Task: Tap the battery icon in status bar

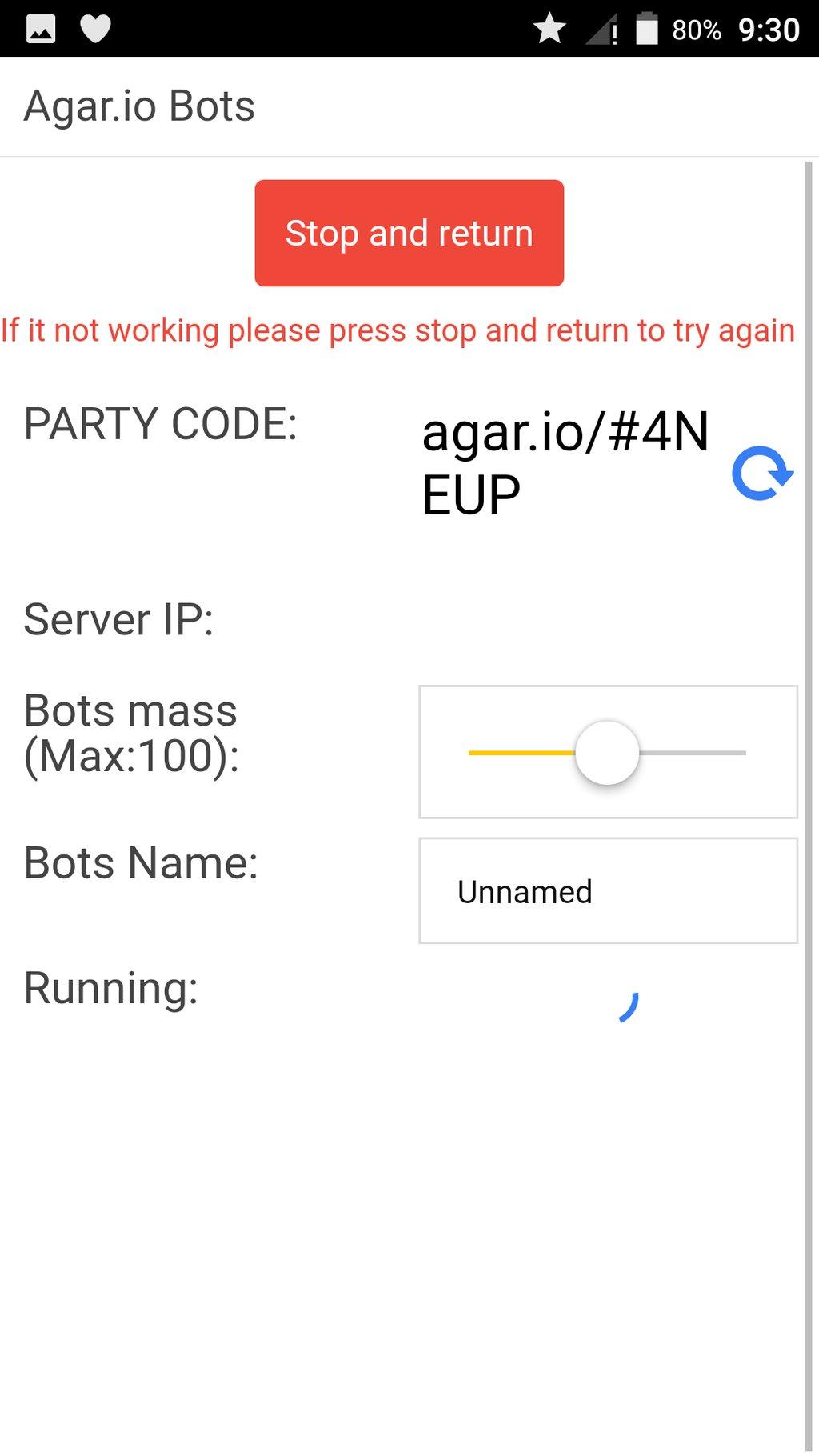Action: pos(646,29)
